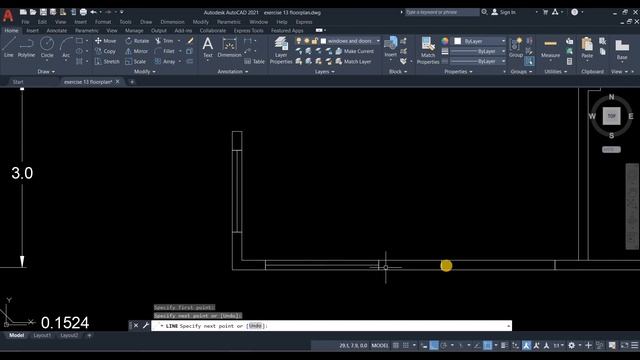Click Make Current layer button
Screen dimensions: 640x360
(x=354, y=51)
